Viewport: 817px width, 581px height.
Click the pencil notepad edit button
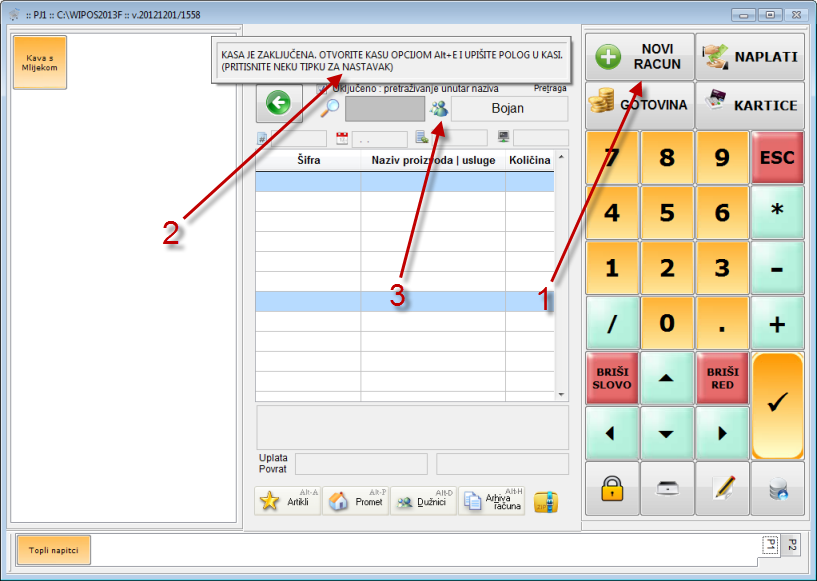coord(722,488)
